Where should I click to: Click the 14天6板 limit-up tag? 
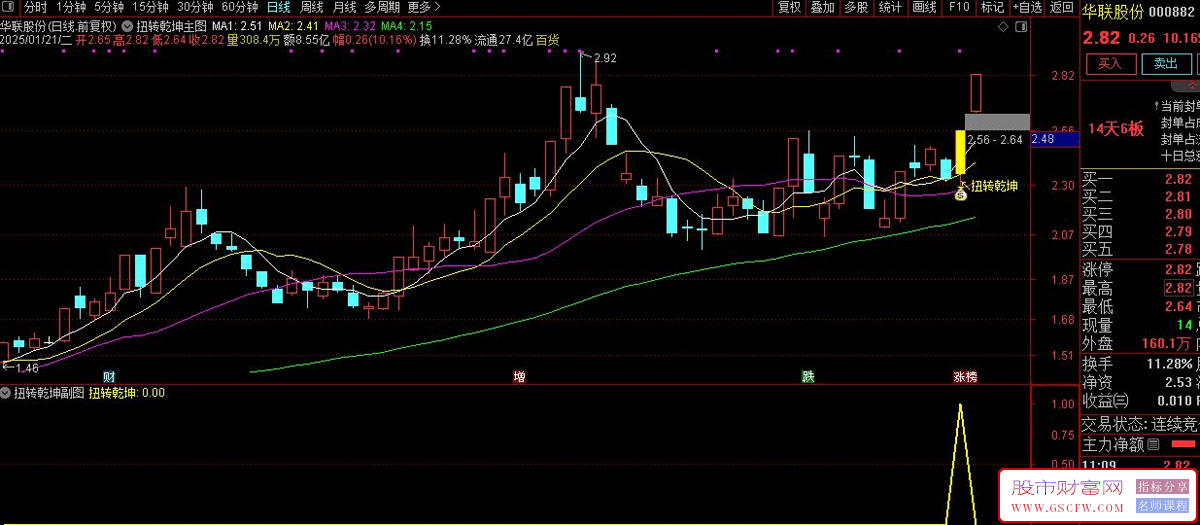pos(1115,128)
